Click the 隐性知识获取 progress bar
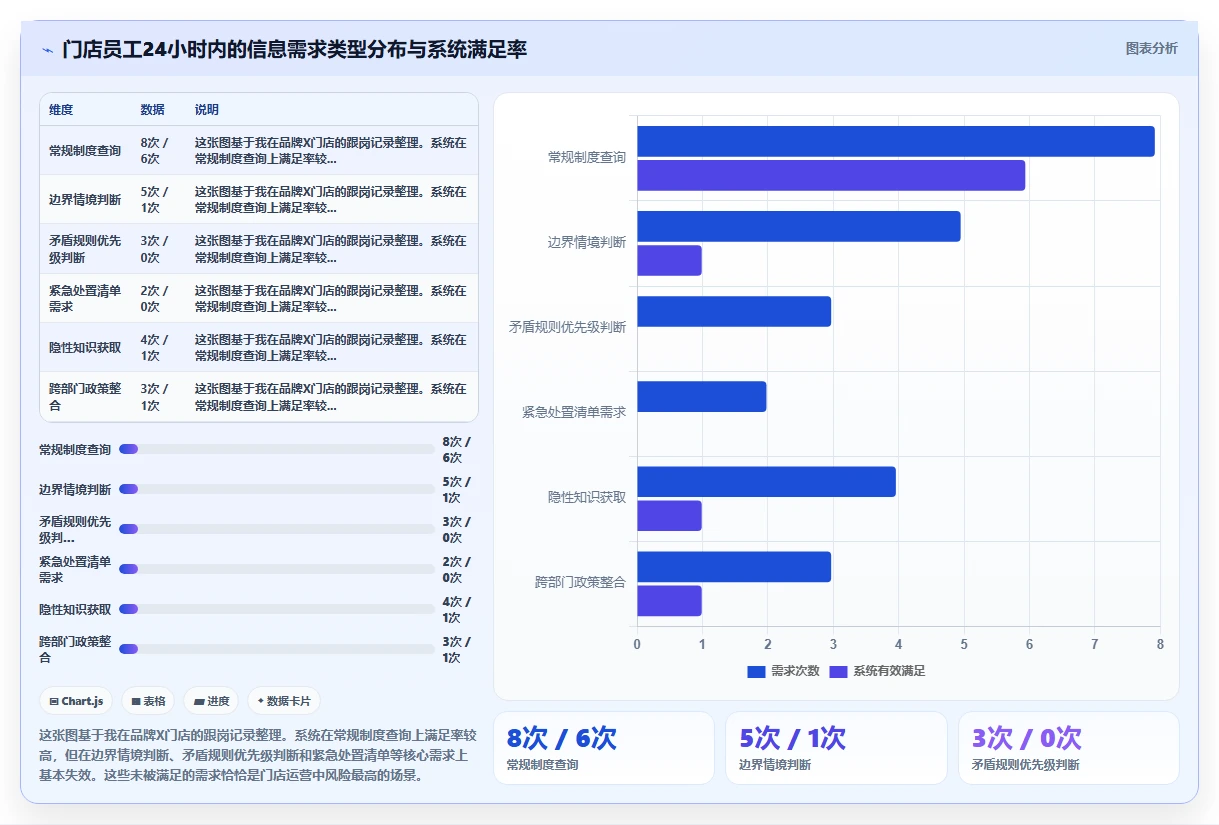The height and width of the screenshot is (825, 1219). [x=277, y=609]
